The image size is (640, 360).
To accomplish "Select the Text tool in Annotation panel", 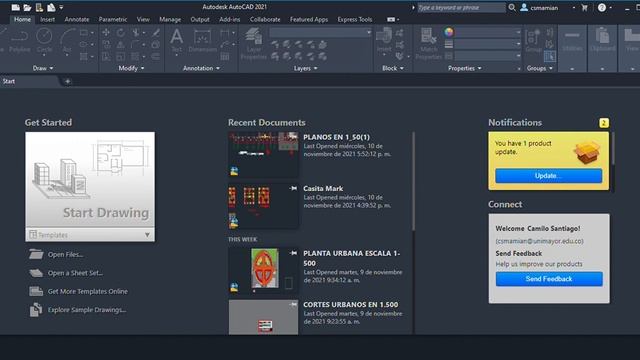I will click(x=176, y=41).
